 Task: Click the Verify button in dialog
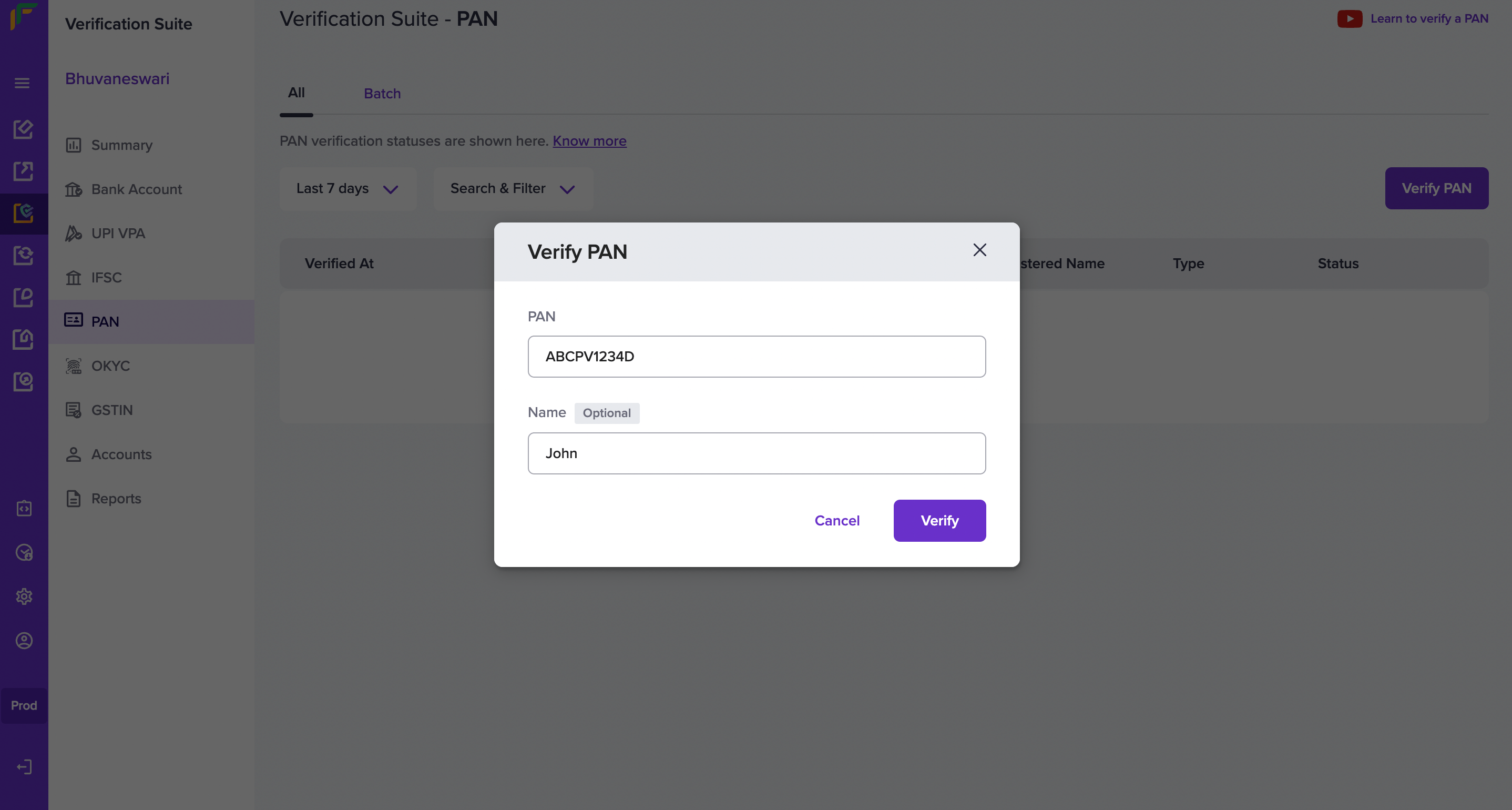[x=939, y=520]
